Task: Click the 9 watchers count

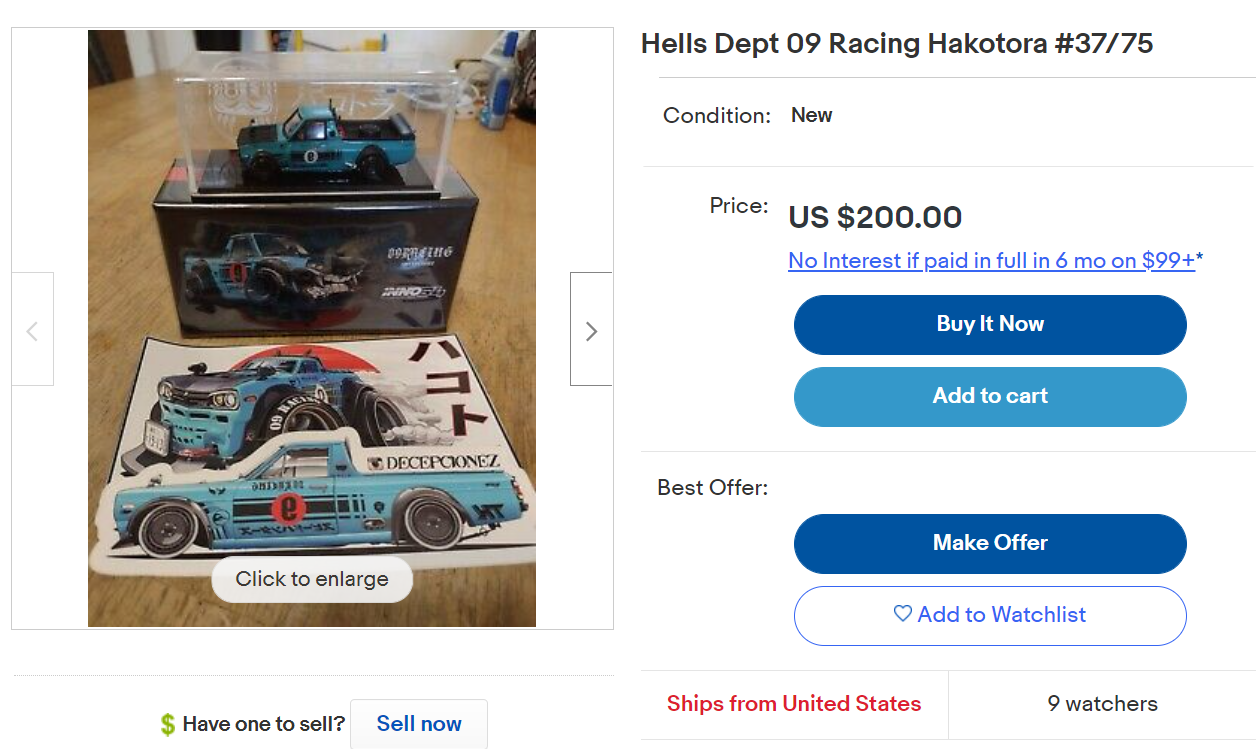Action: tap(1102, 704)
